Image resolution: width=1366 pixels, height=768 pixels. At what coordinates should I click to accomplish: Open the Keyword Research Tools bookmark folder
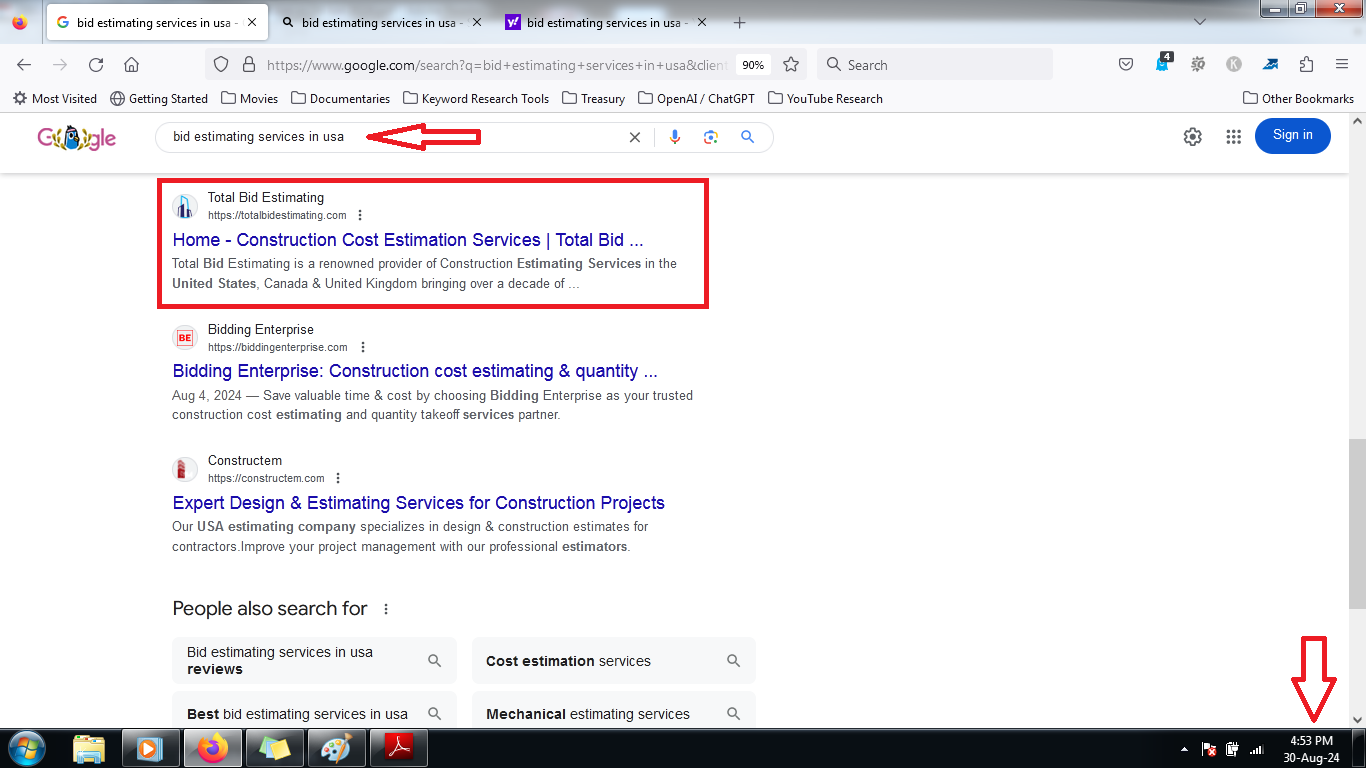point(476,98)
